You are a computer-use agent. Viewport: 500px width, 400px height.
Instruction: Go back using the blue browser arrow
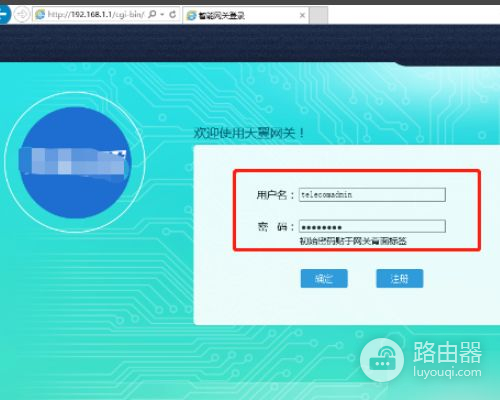[4, 14]
